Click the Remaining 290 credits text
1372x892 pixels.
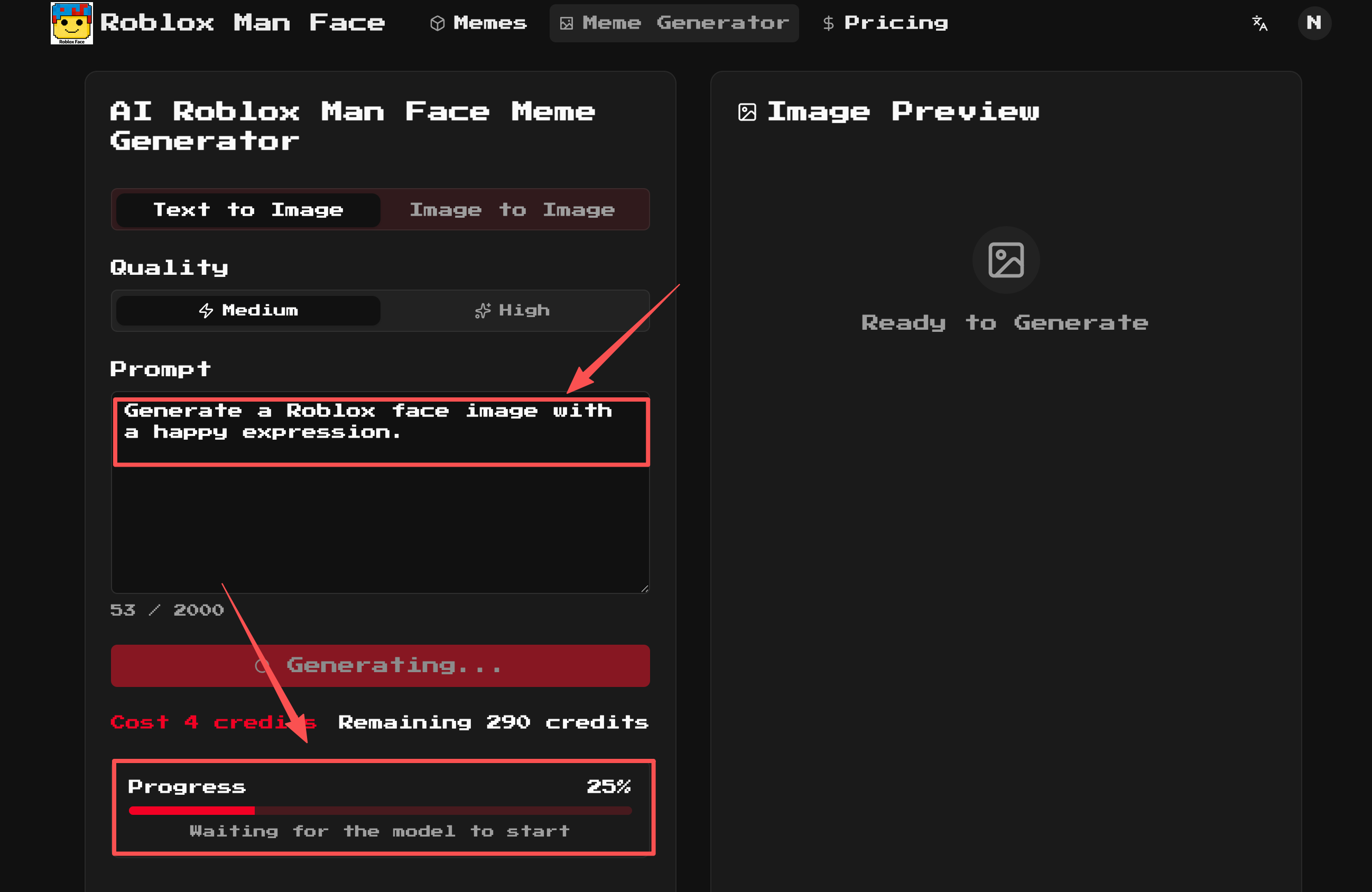493,722
